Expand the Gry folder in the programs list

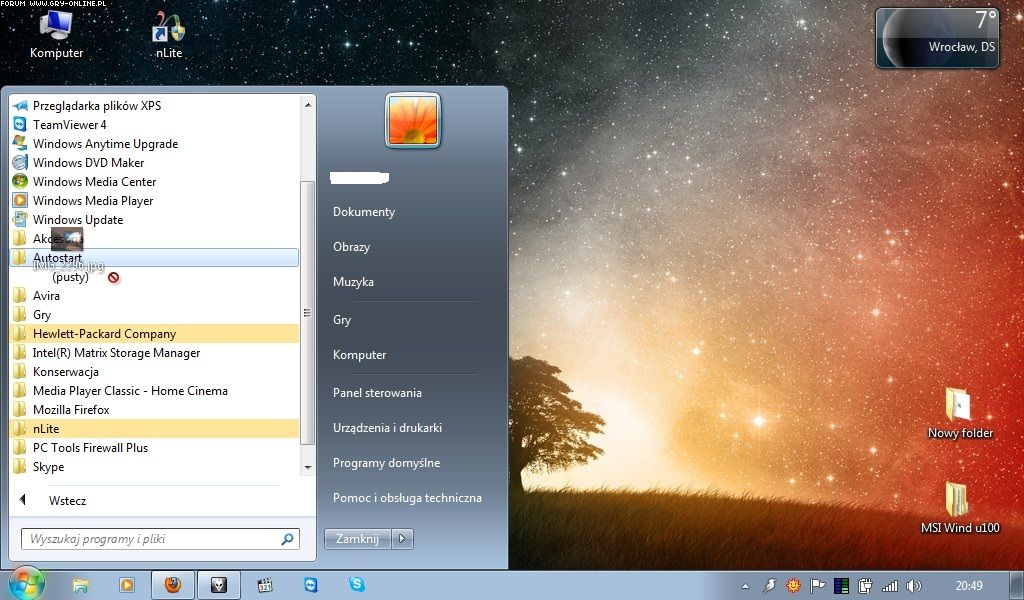pos(155,315)
